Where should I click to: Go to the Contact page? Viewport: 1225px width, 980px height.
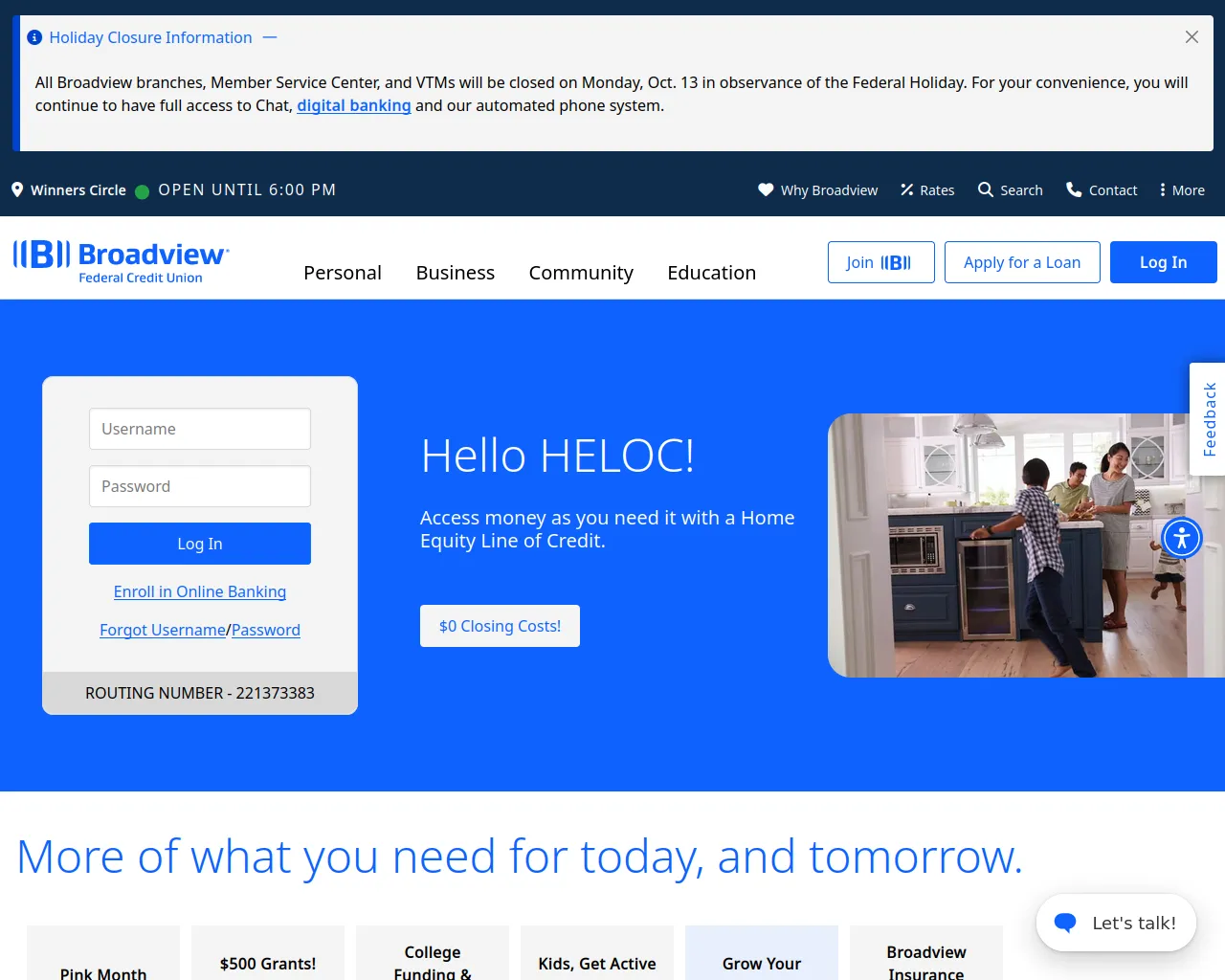(x=1113, y=190)
